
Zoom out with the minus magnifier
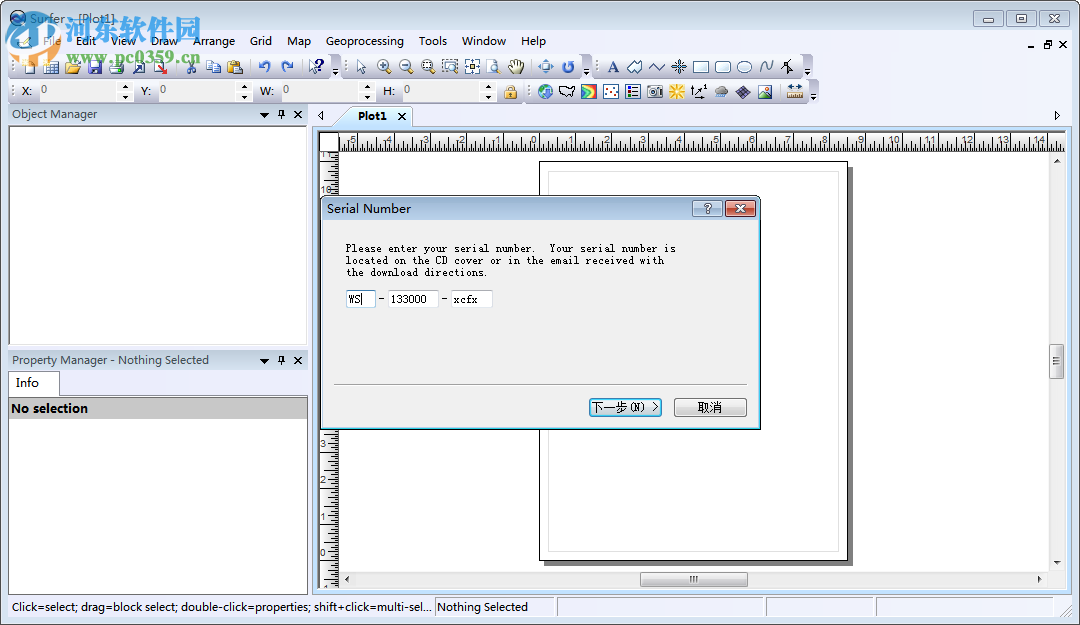[x=406, y=67]
